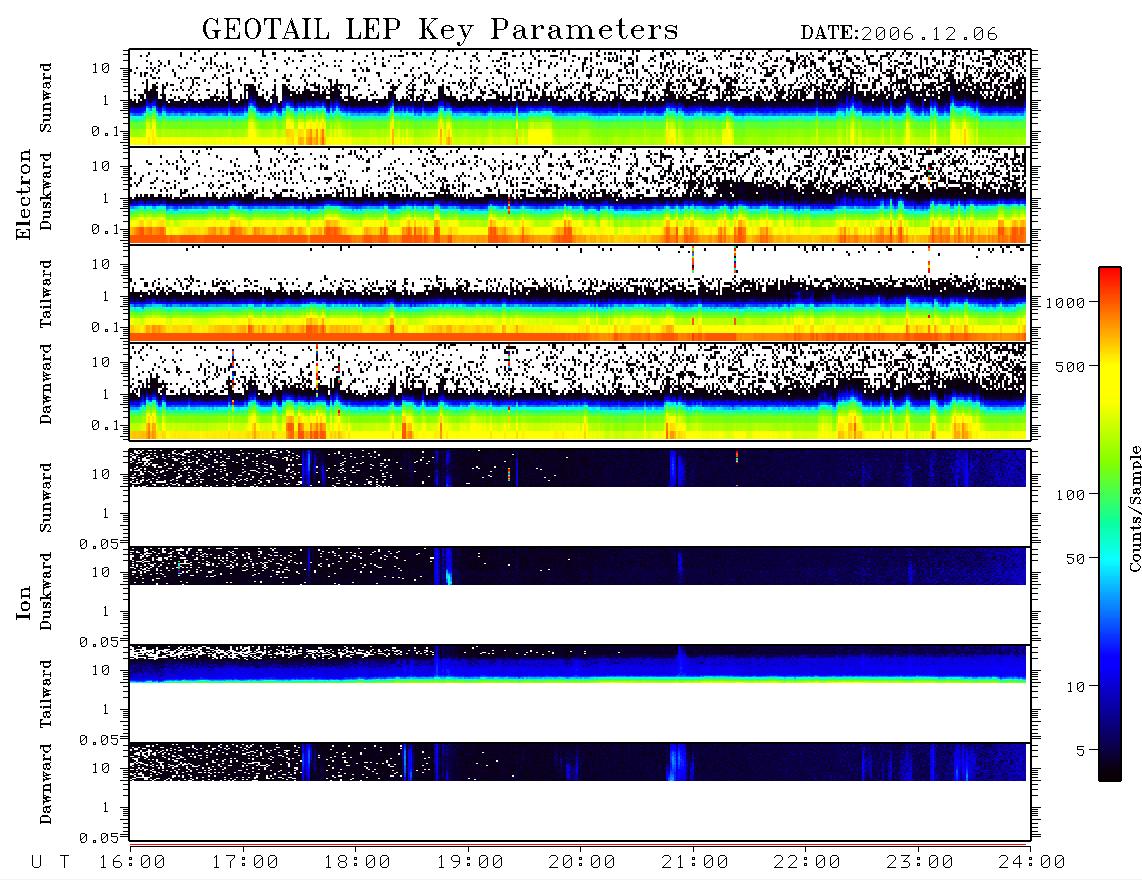Click inside the Electron Dawnward spectrogram panel

tap(579, 391)
